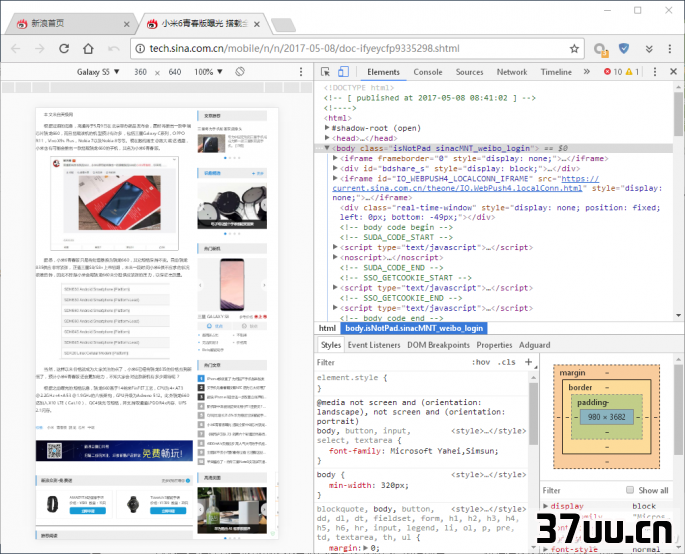This screenshot has width=685, height=554.
Task: Select the html breadcrumb
Action: click(x=327, y=328)
